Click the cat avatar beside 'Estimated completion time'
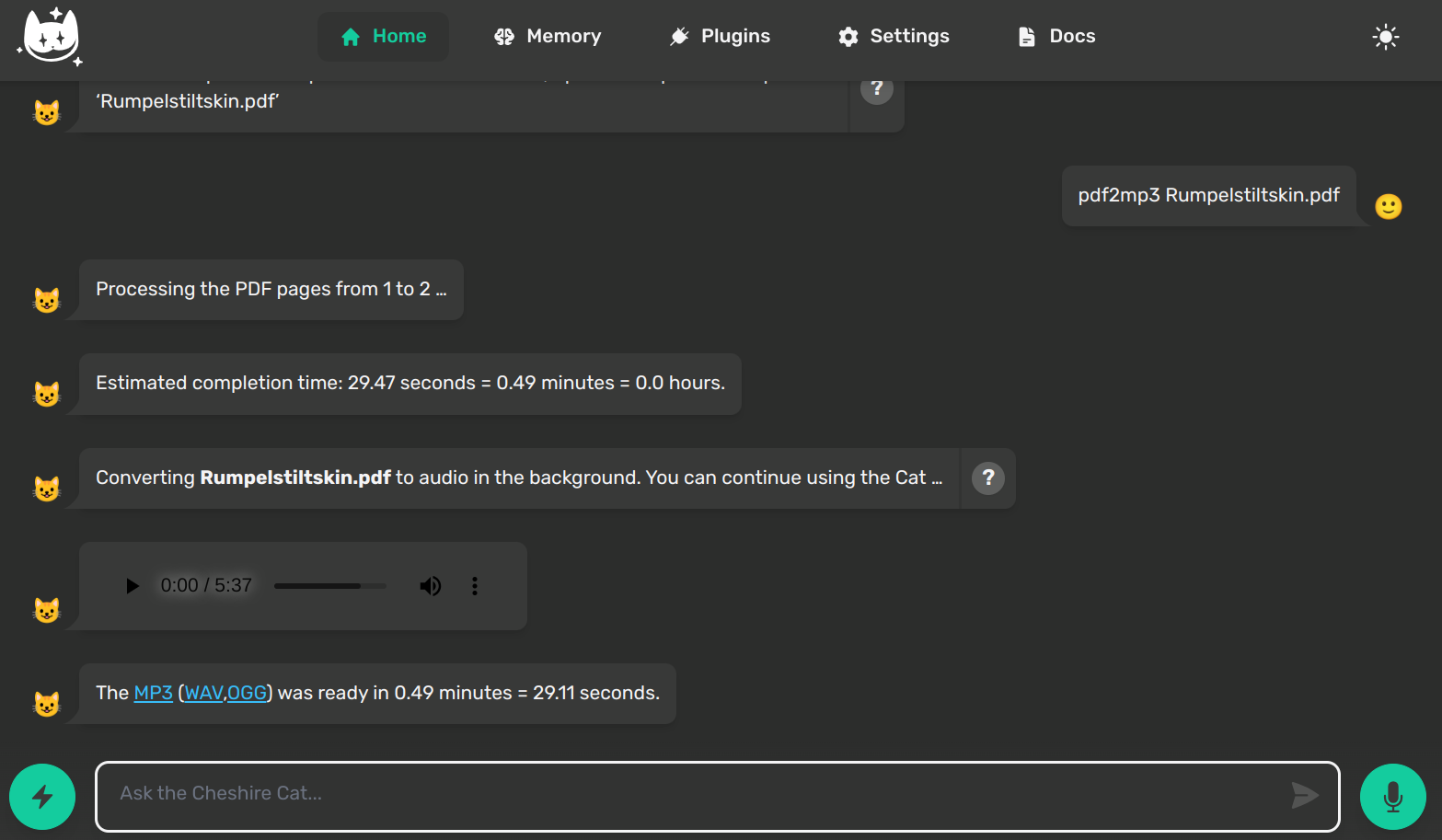This screenshot has width=1442, height=840. (x=47, y=394)
